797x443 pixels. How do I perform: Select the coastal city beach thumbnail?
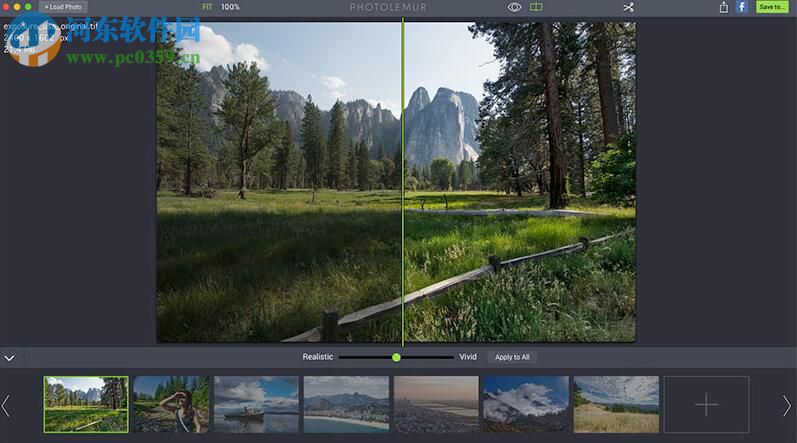coord(346,404)
